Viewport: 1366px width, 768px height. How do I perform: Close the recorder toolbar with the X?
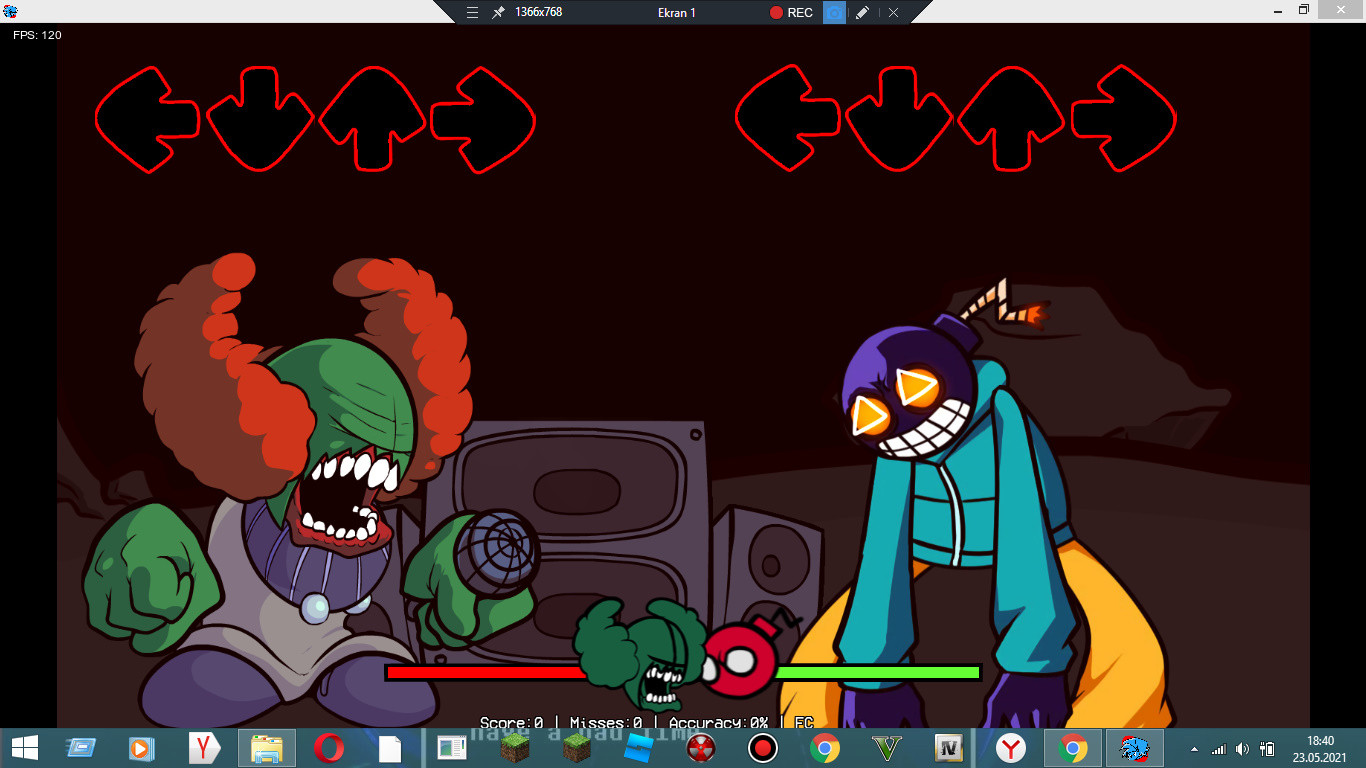click(x=893, y=12)
